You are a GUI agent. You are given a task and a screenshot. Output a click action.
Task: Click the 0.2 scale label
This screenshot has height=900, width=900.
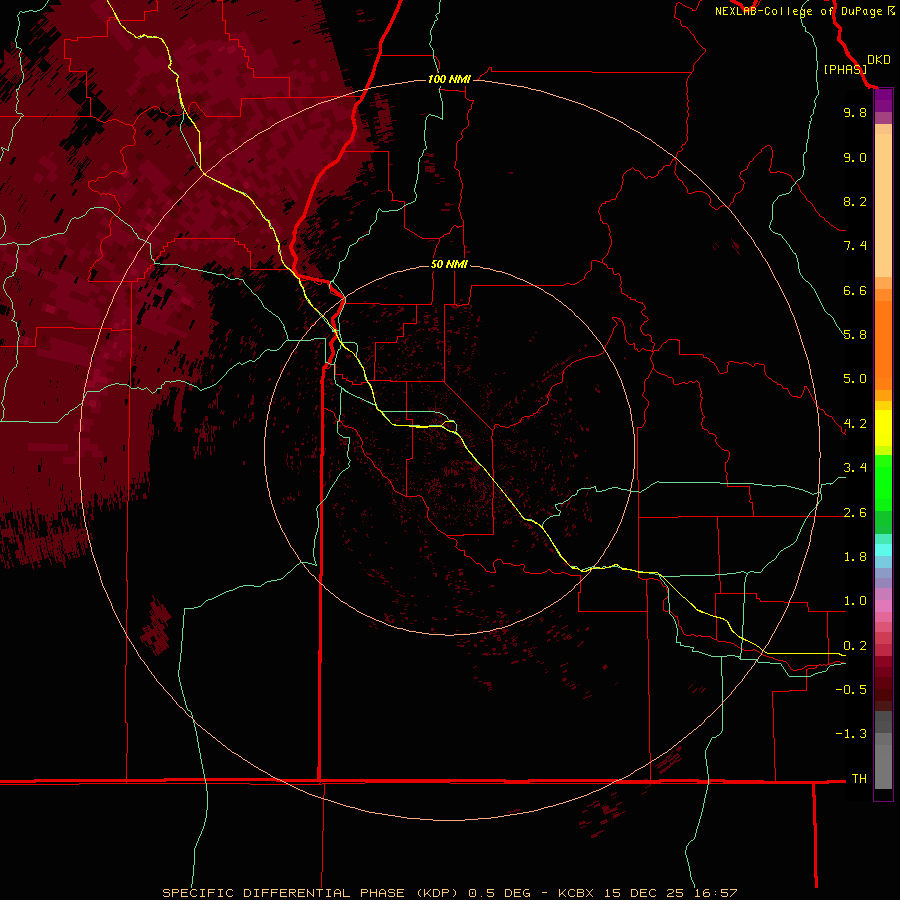[x=855, y=646]
